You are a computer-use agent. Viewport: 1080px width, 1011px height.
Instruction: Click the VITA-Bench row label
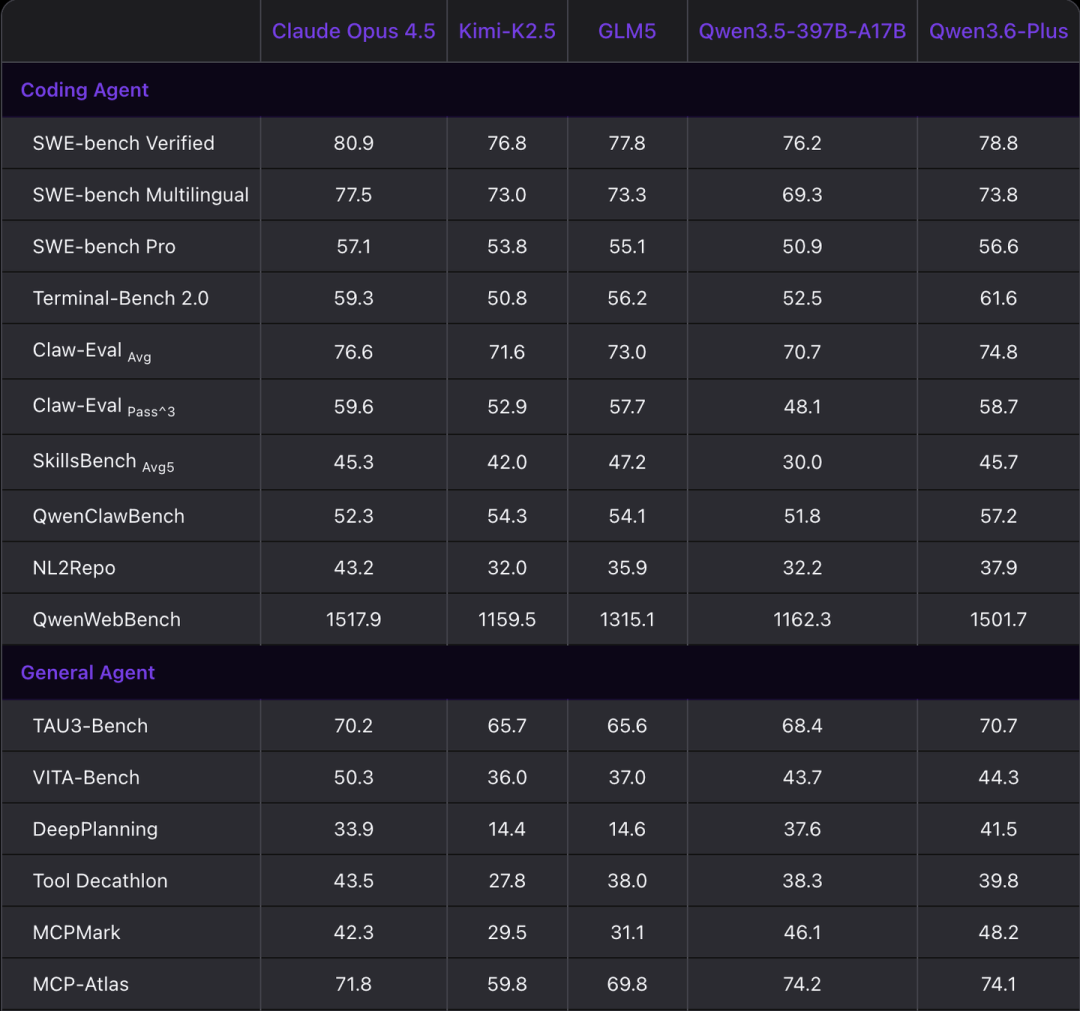tap(86, 778)
